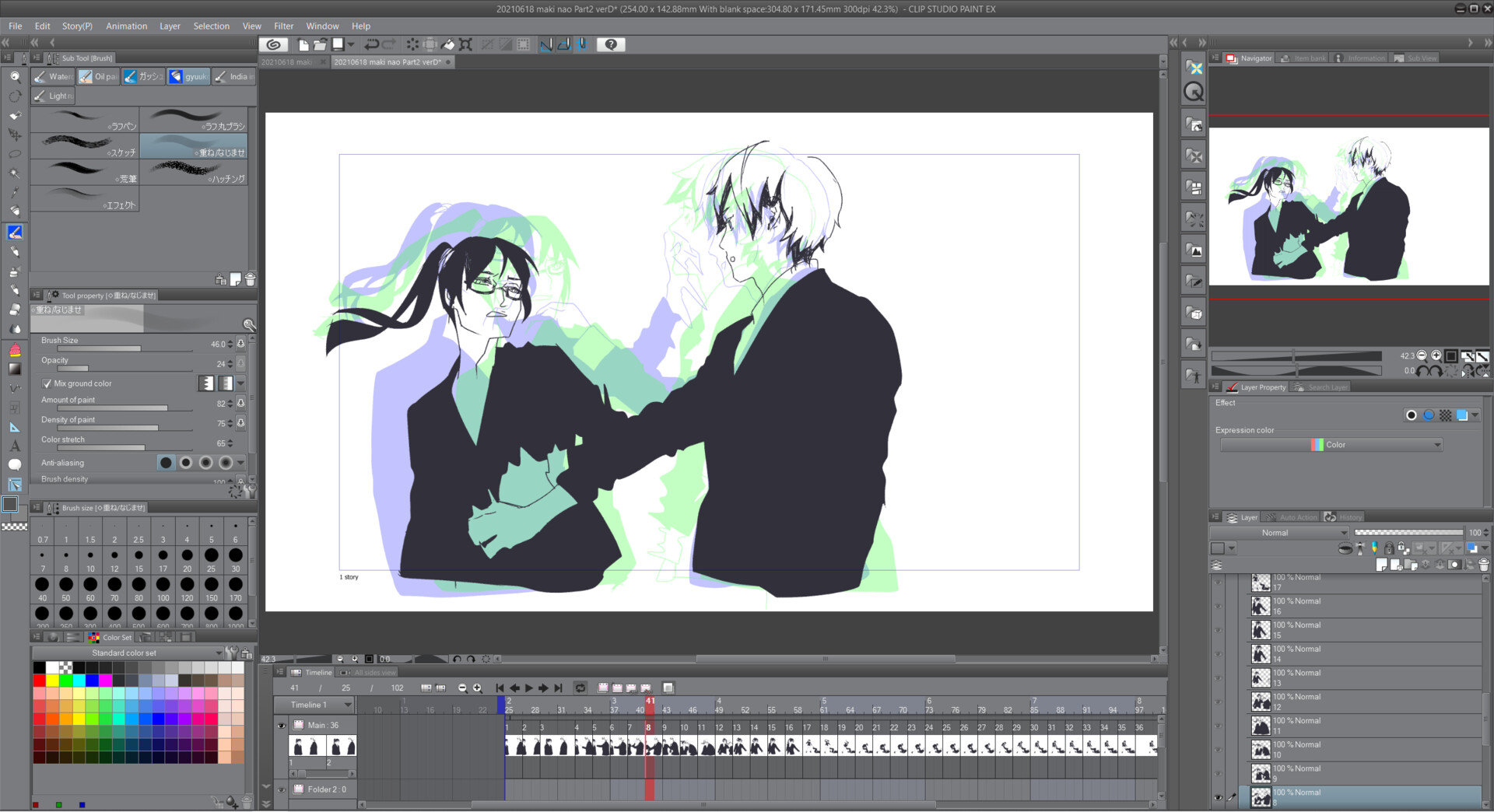Select the Text tool
The image size is (1494, 812).
[14, 446]
